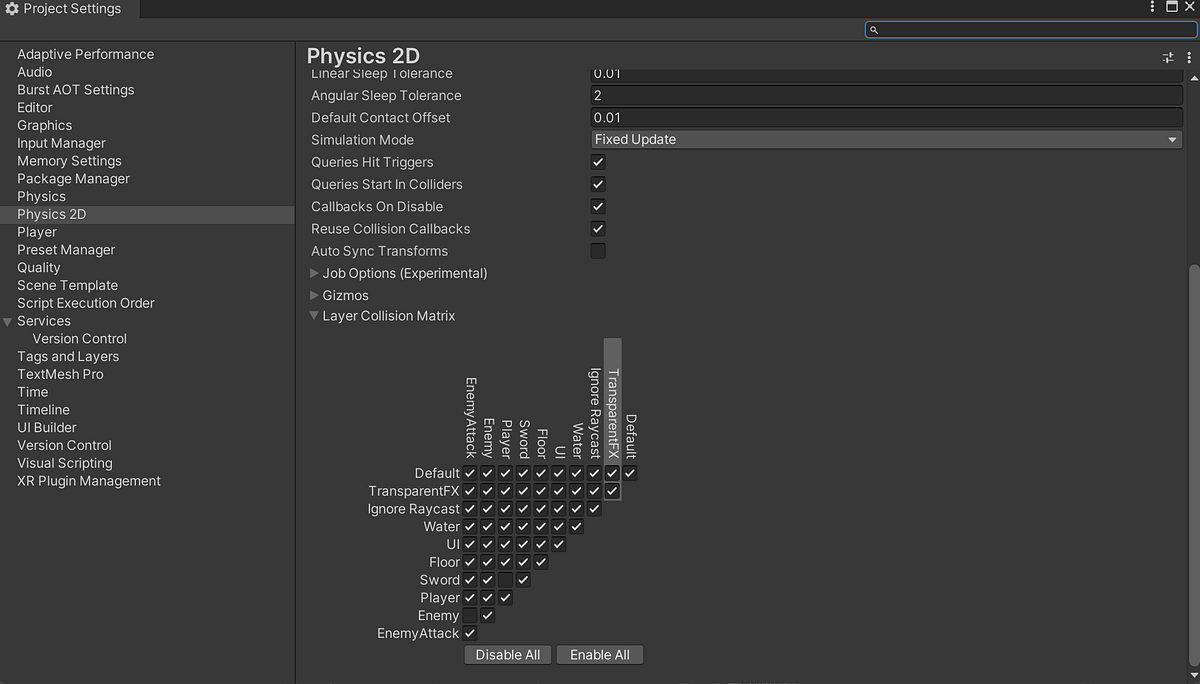Click the gear icon on Project Settings tab

coord(12,8)
